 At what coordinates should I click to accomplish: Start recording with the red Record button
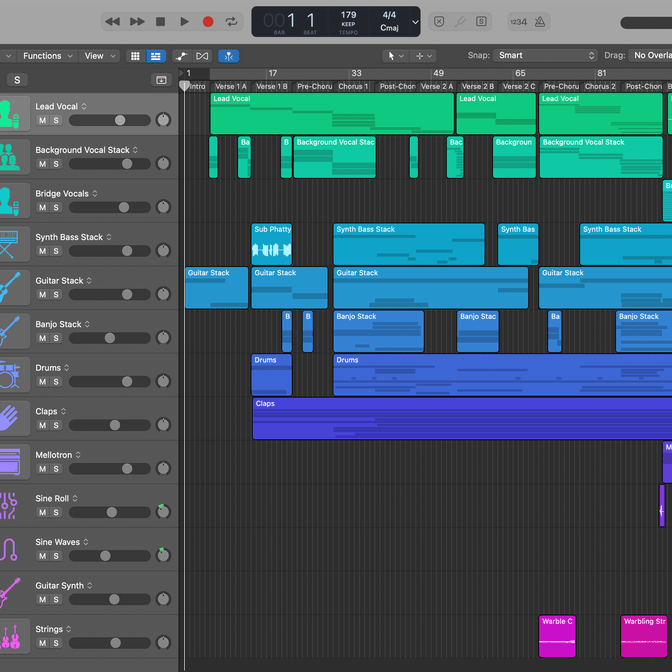[x=208, y=21]
